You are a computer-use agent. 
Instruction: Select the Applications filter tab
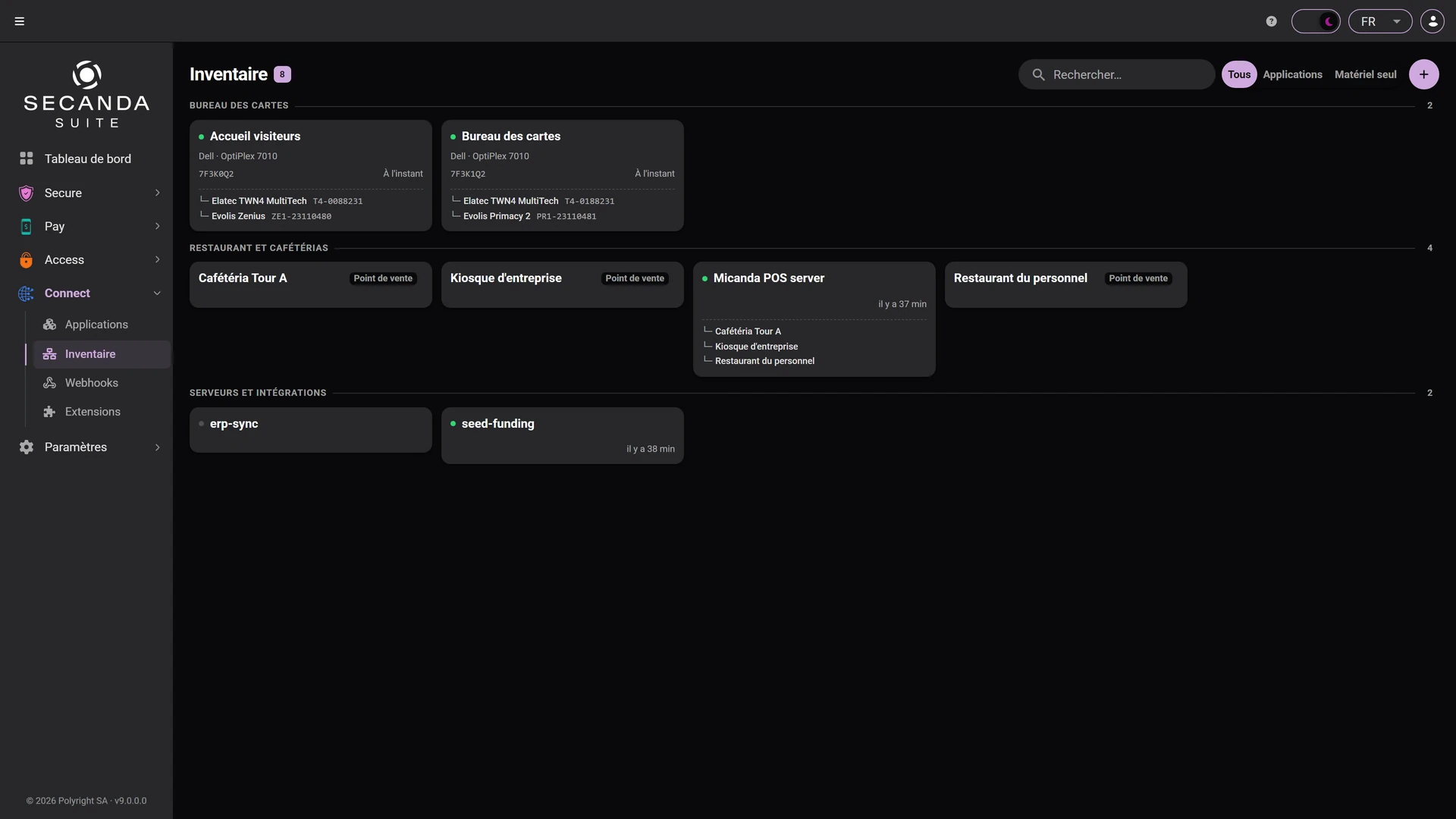[x=1292, y=74]
